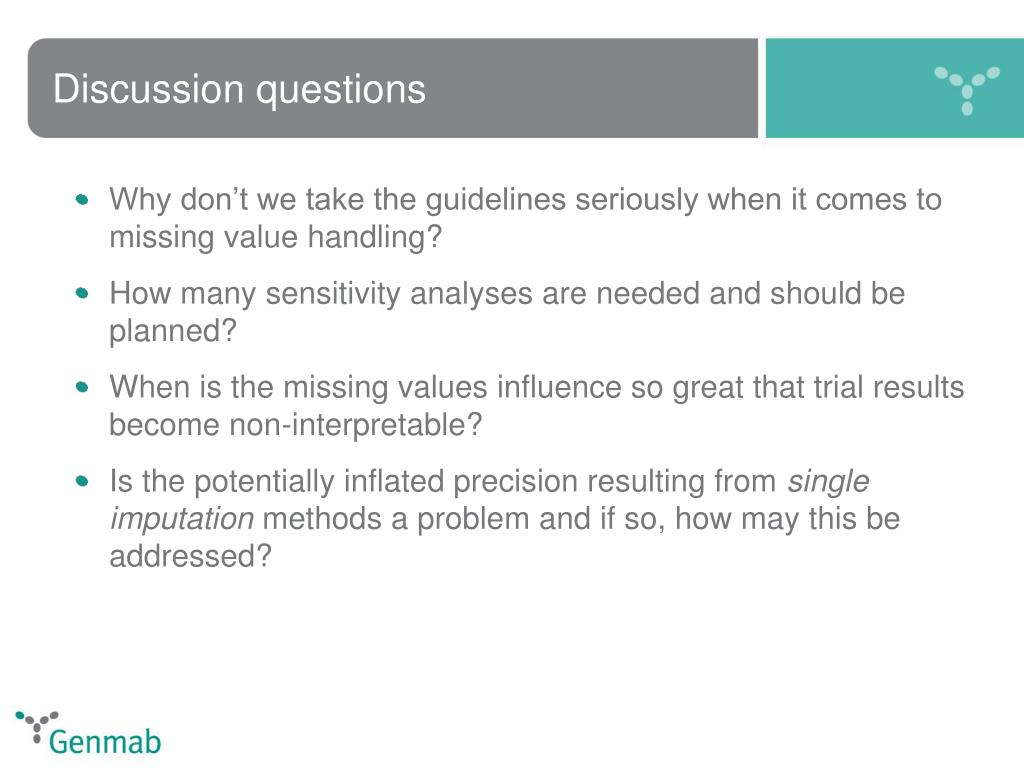
Task: Click the Genmab logo in the bottom corner
Action: [x=88, y=734]
